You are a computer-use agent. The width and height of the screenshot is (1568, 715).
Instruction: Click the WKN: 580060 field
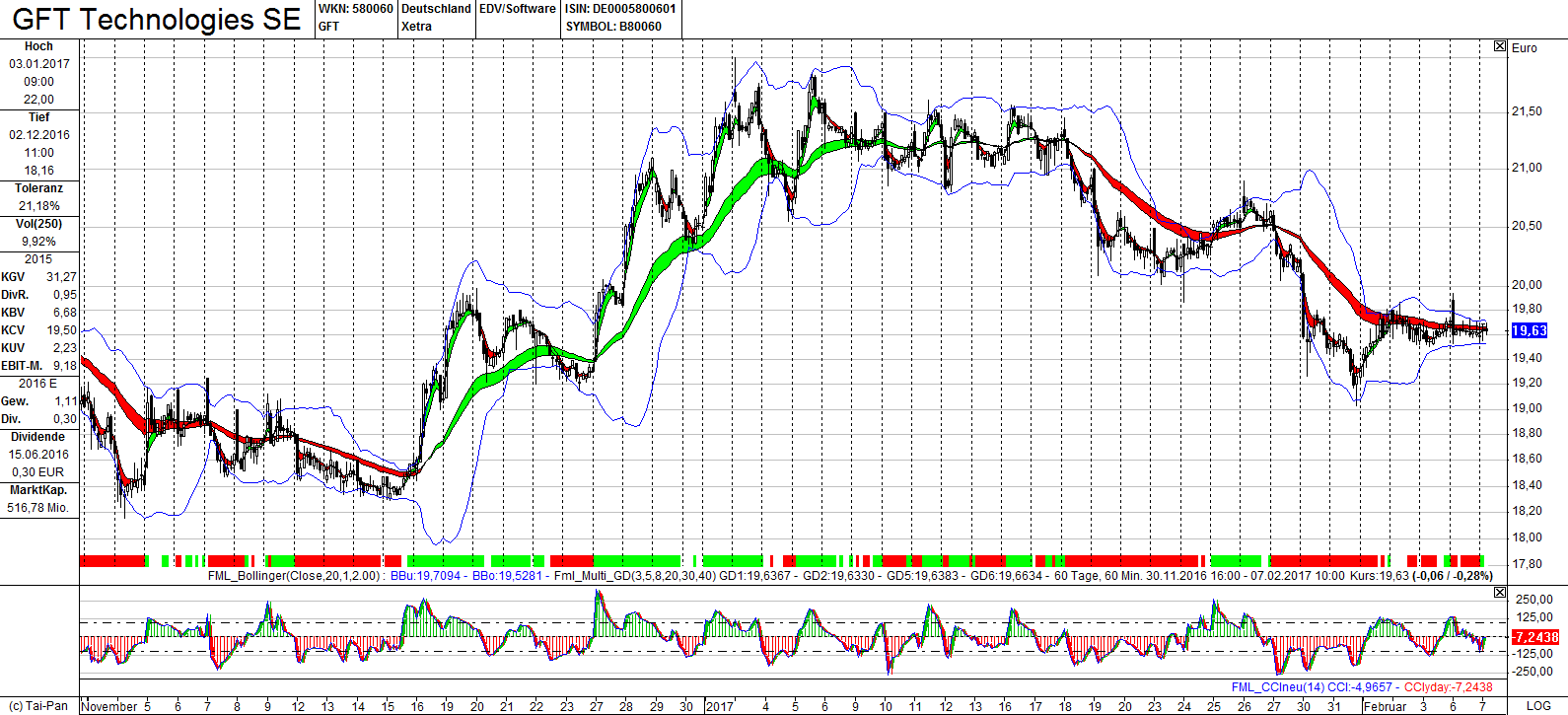(x=355, y=9)
